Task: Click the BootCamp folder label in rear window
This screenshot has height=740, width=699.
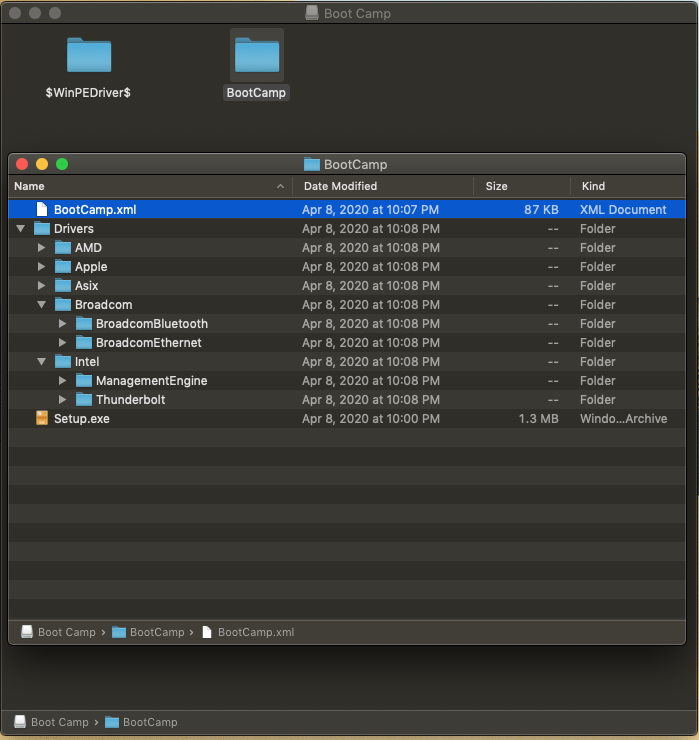Action: [x=256, y=92]
